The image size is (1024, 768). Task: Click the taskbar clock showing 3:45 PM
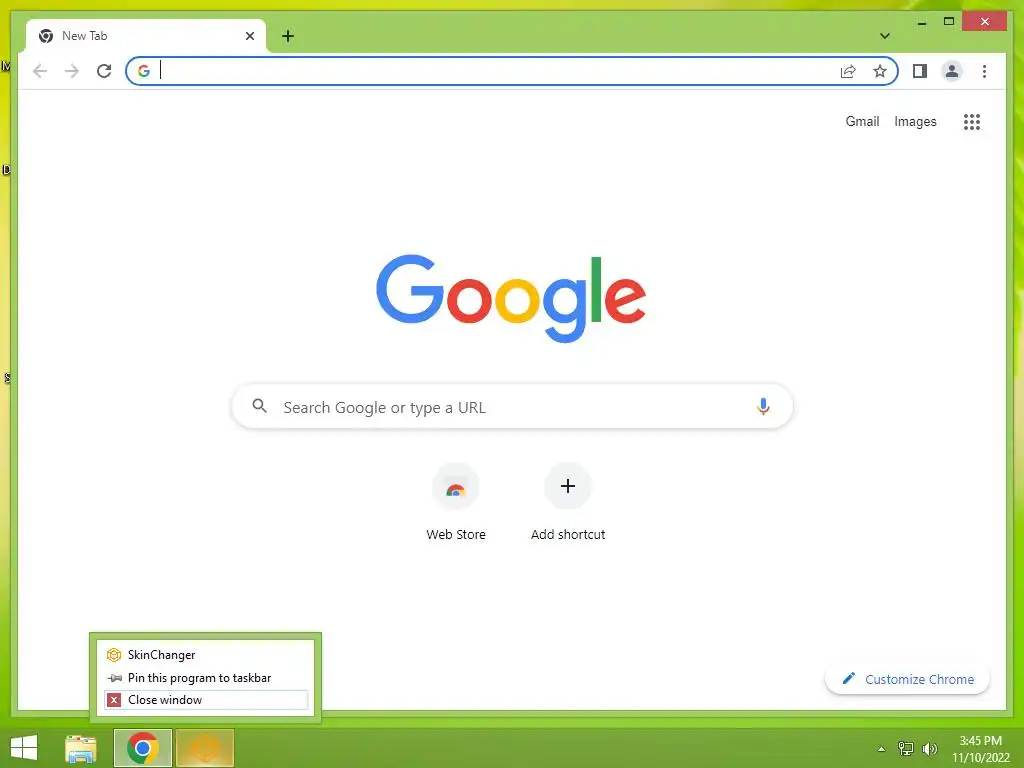click(x=980, y=749)
